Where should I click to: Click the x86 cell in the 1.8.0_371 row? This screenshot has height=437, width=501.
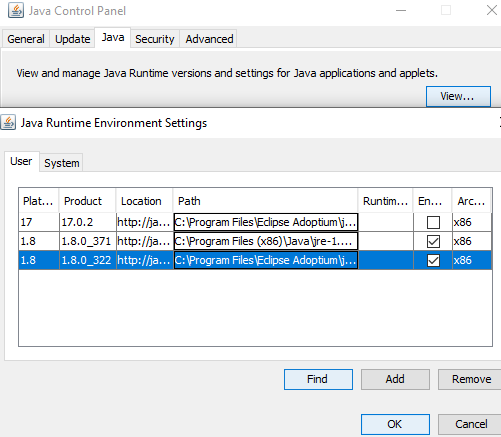point(472,241)
